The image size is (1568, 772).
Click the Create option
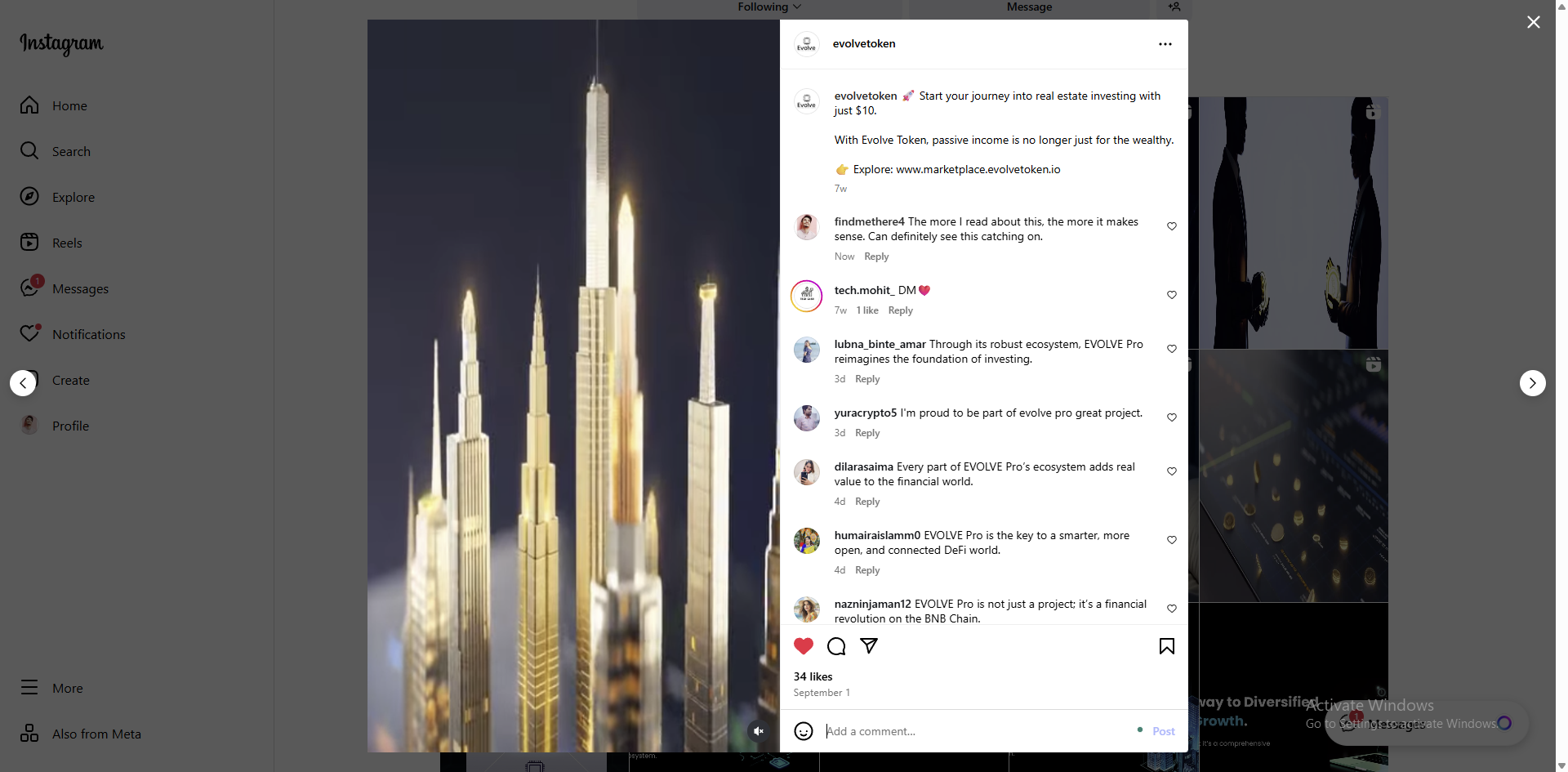[71, 380]
